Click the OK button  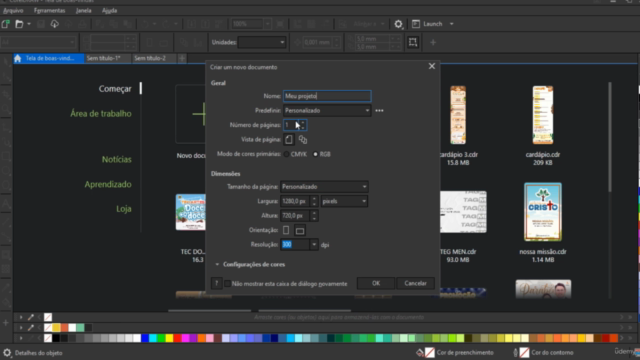point(376,283)
